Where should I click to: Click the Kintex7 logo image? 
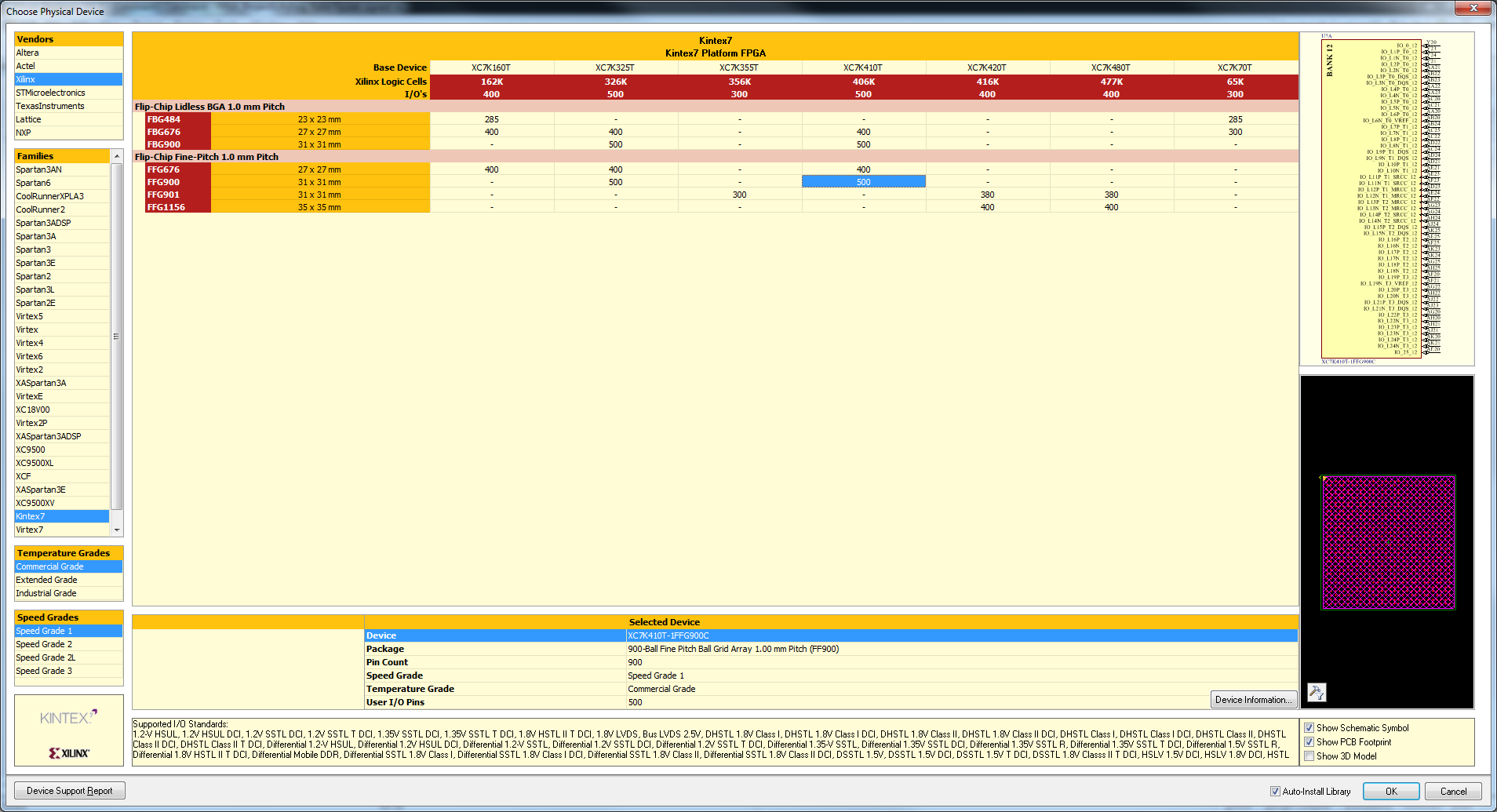(68, 717)
